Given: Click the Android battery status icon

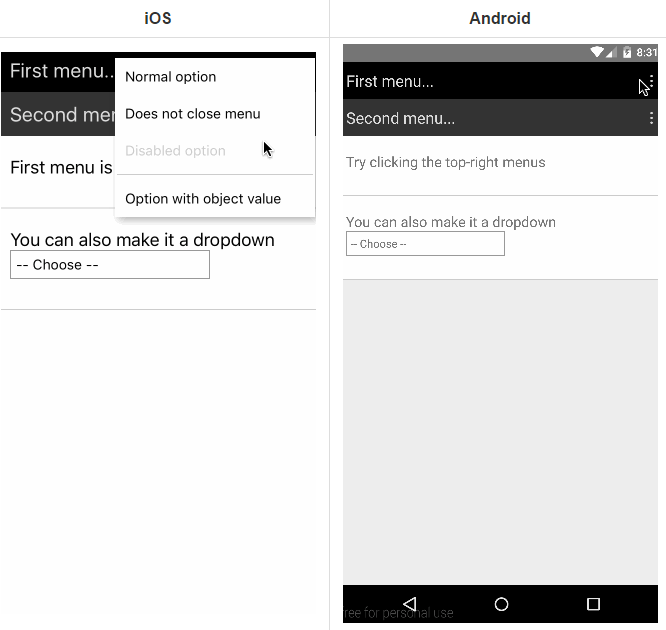Looking at the screenshot, I should pos(627,52).
